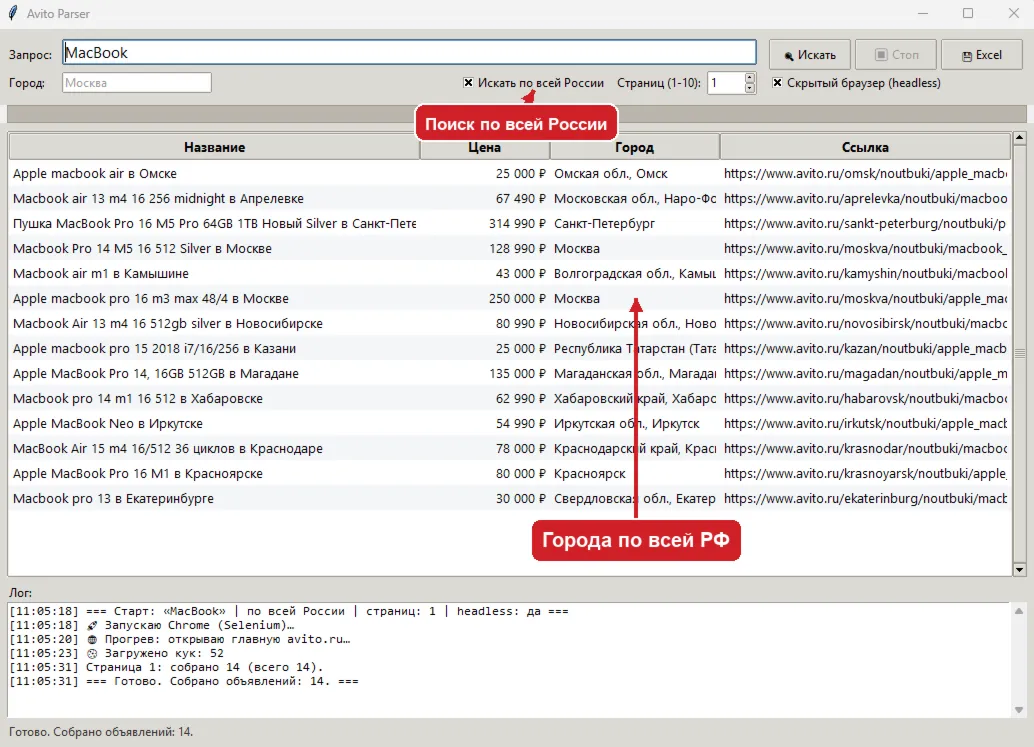Click the log panel scroll-down arrow
The image size is (1034, 747).
pyautogui.click(x=1019, y=710)
